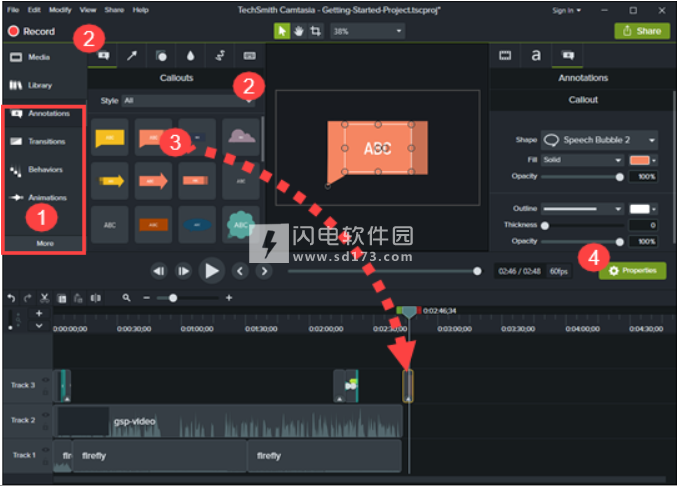The width and height of the screenshot is (677, 486).
Task: Undo the last action
Action: click(x=11, y=298)
